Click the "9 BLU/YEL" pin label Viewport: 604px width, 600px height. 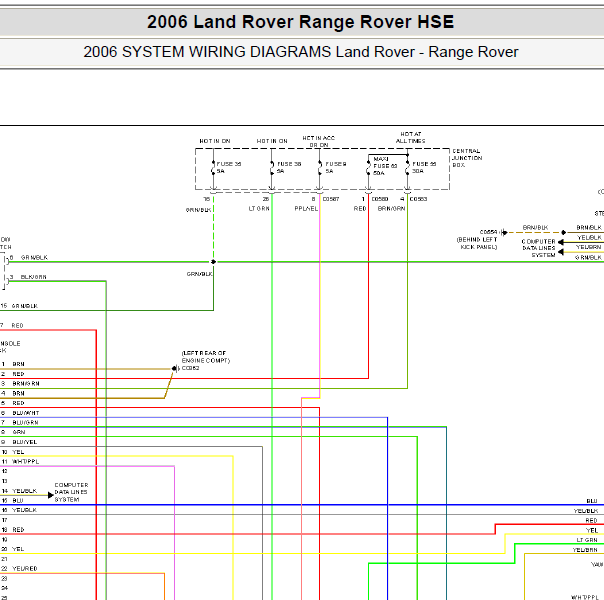(19, 442)
